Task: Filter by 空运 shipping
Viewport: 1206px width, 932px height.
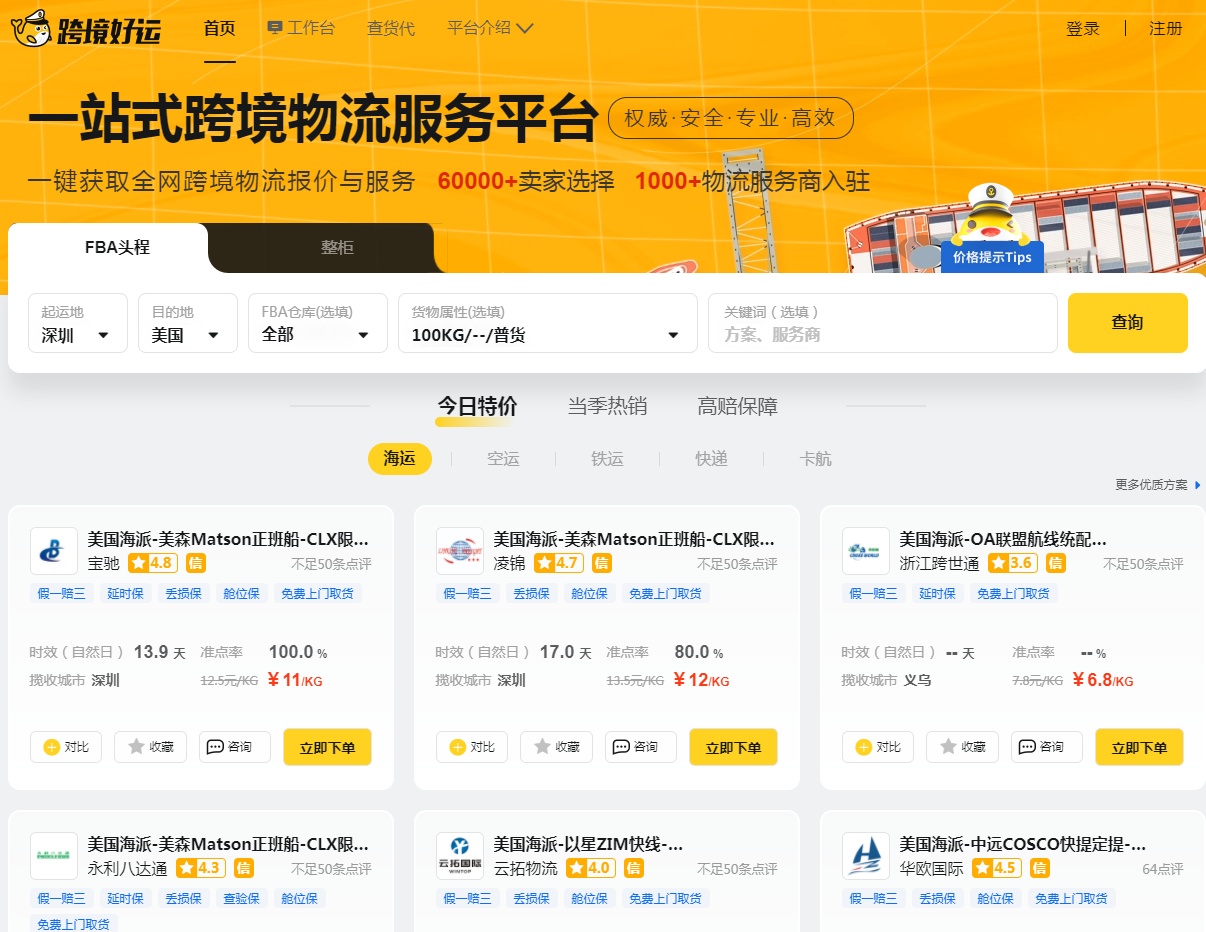Action: click(x=503, y=458)
